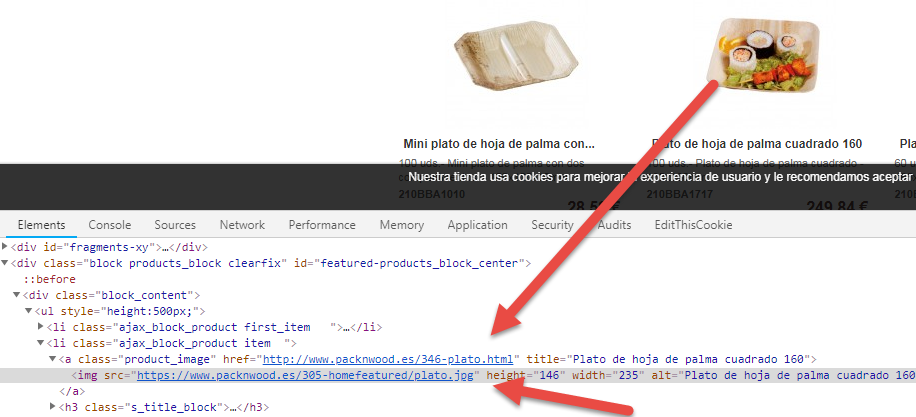Image resolution: width=916 pixels, height=417 pixels.
Task: Click the sushi plate product image
Action: pyautogui.click(x=762, y=54)
